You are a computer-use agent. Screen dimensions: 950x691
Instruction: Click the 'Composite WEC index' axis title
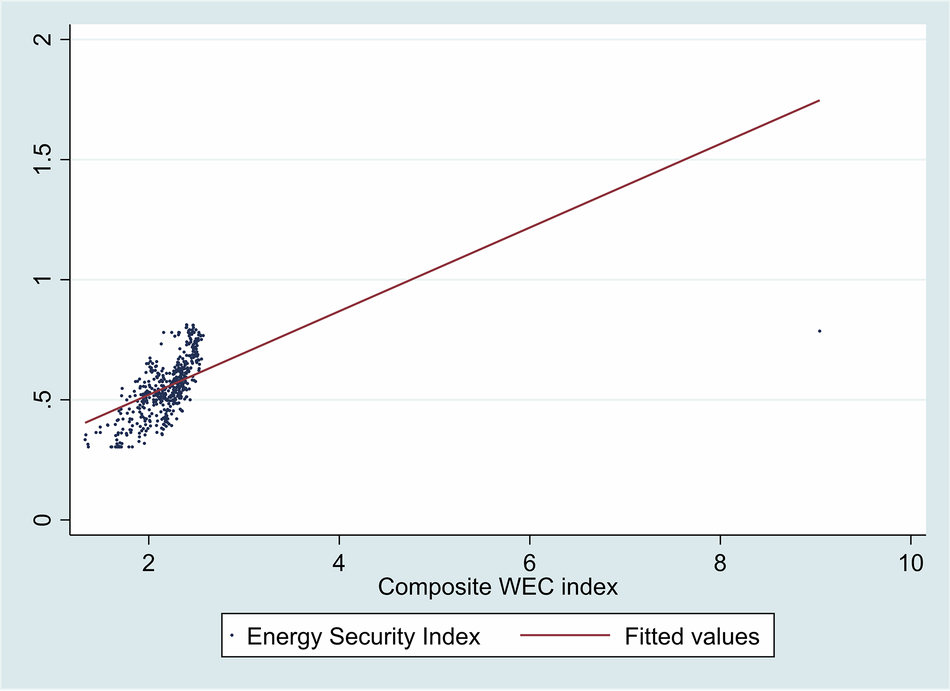point(497,587)
